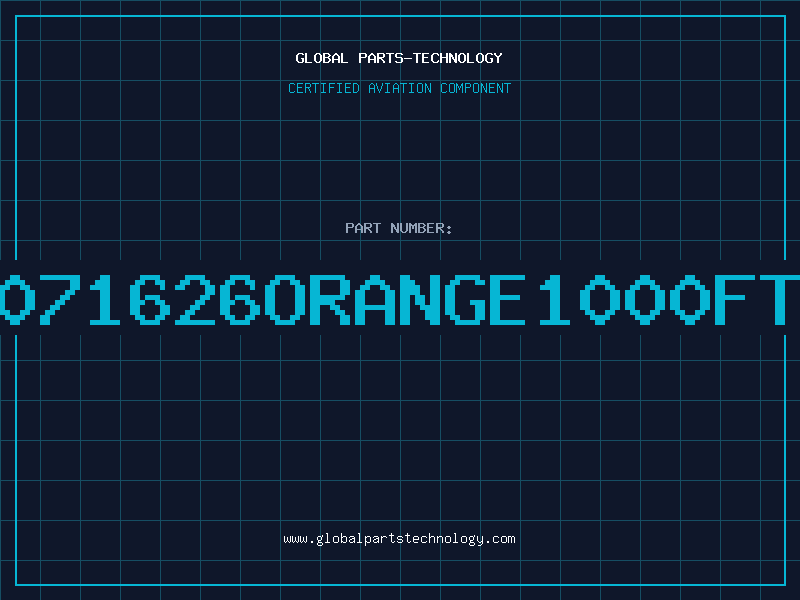Viewport: 800px width, 600px height.
Task: Select the CERTIFIED AVIATION COMPONENT subtitle
Action: [399, 88]
